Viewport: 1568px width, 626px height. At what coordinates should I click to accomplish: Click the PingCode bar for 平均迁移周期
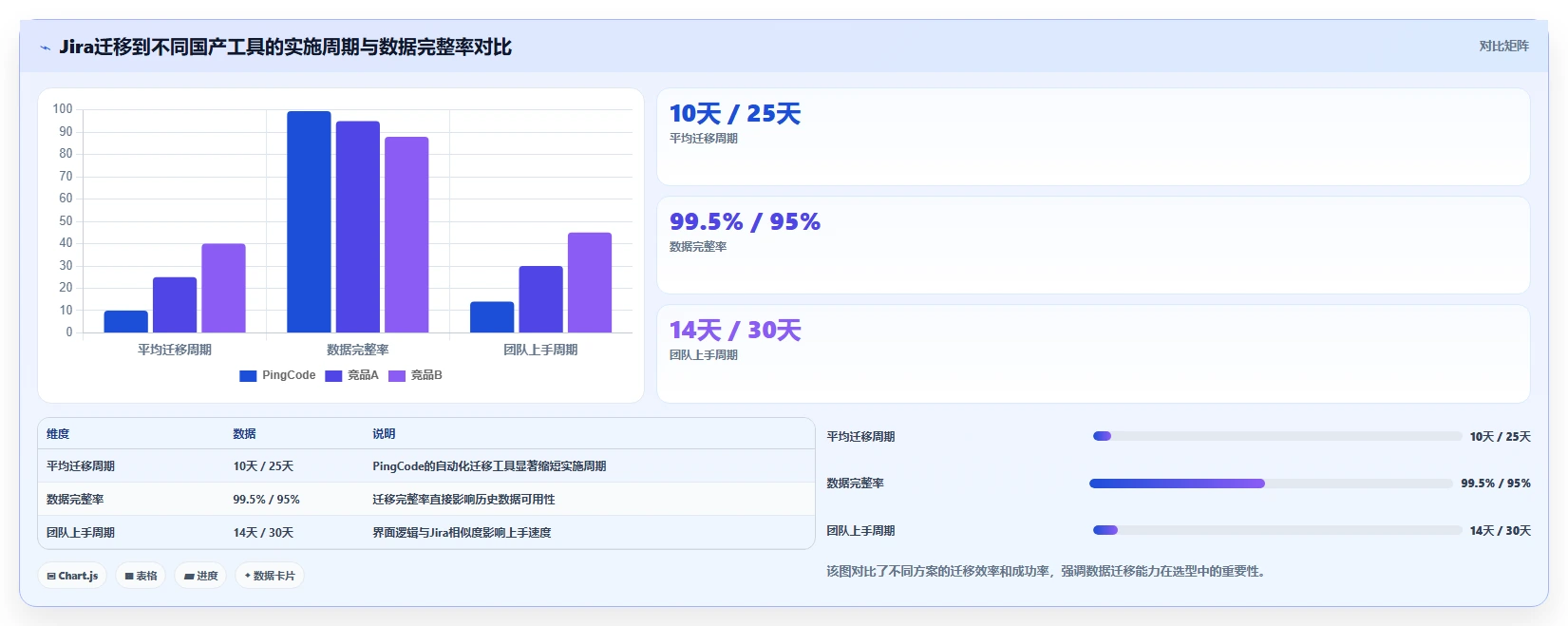coord(126,321)
